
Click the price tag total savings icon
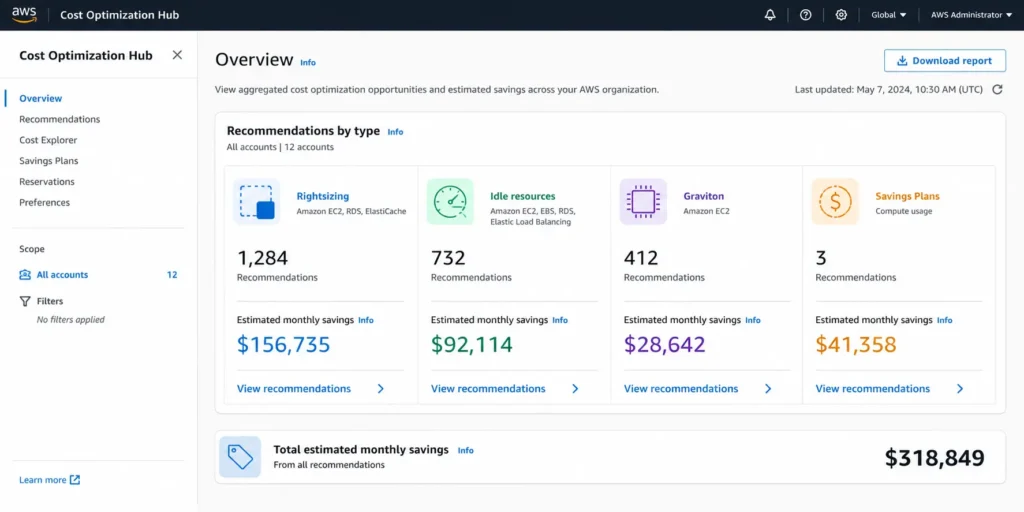coord(240,456)
